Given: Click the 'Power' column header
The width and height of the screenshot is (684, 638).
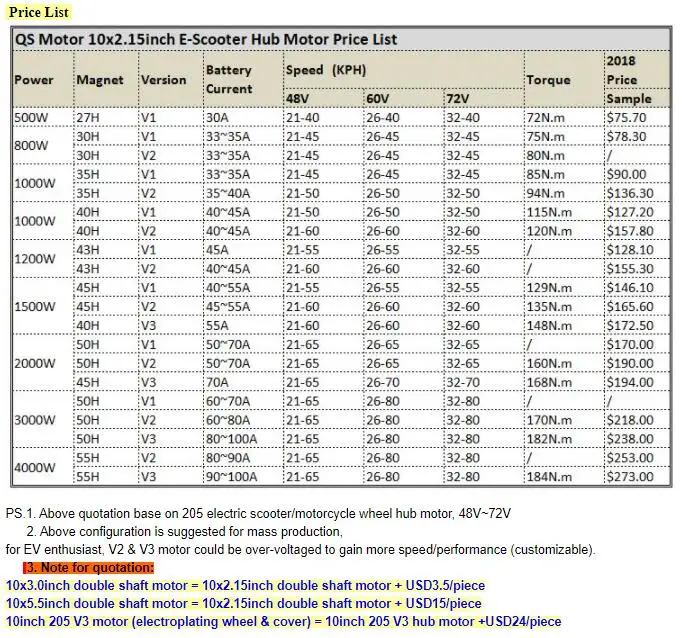Looking at the screenshot, I should (x=34, y=80).
